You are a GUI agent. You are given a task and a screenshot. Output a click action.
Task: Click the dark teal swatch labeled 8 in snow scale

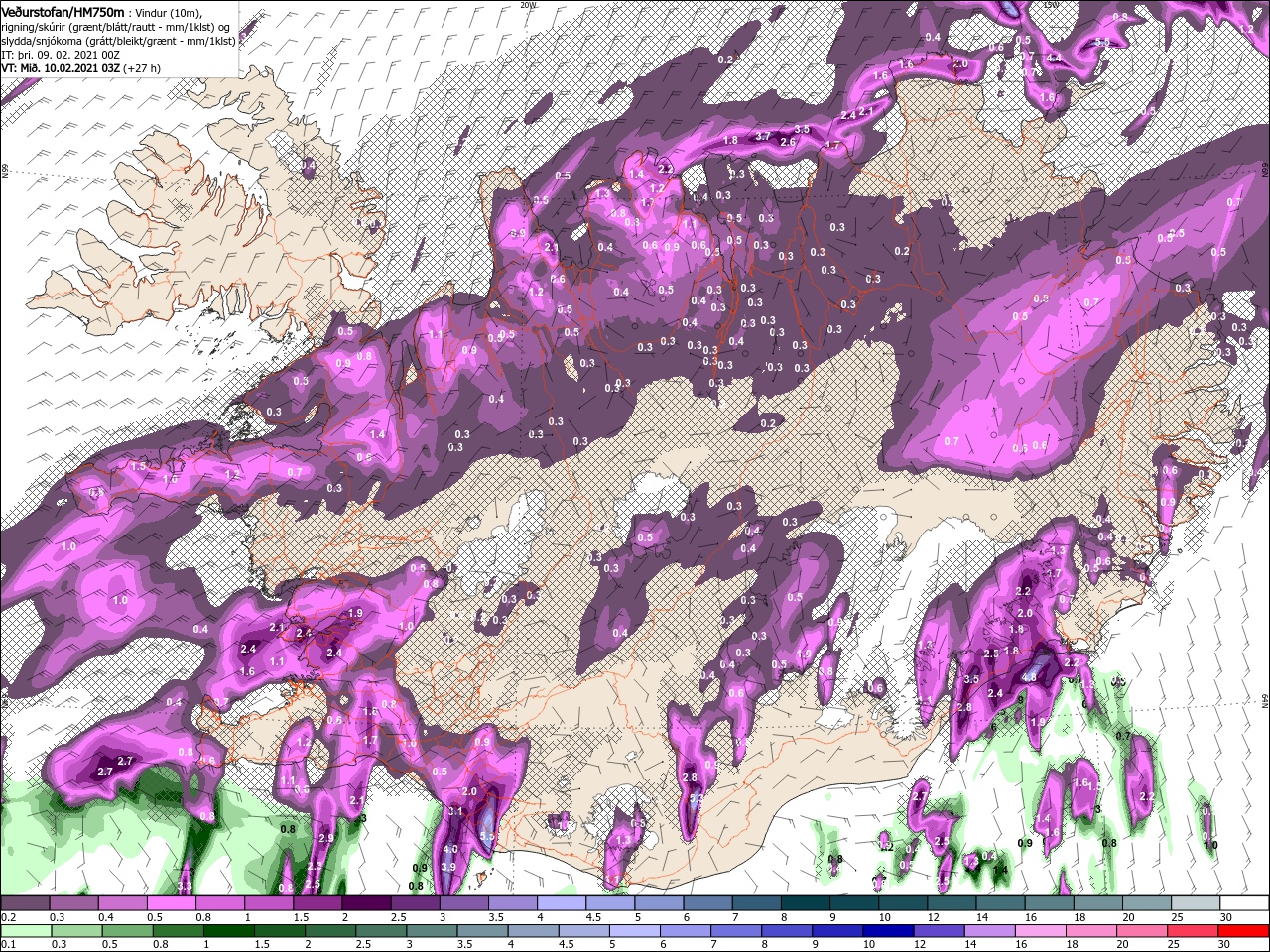click(805, 902)
